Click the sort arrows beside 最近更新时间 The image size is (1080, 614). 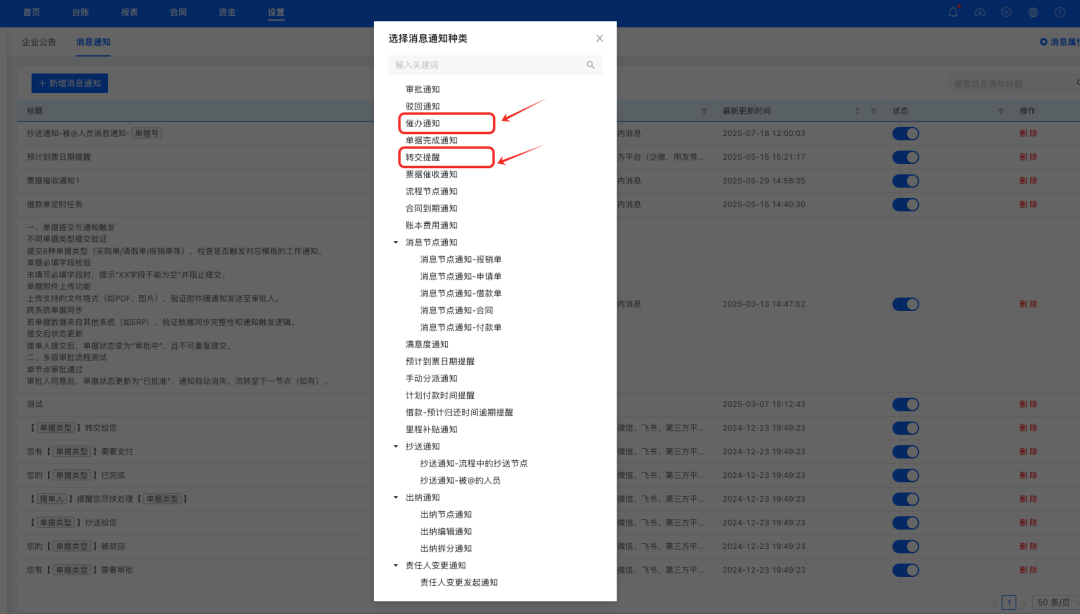tap(857, 110)
